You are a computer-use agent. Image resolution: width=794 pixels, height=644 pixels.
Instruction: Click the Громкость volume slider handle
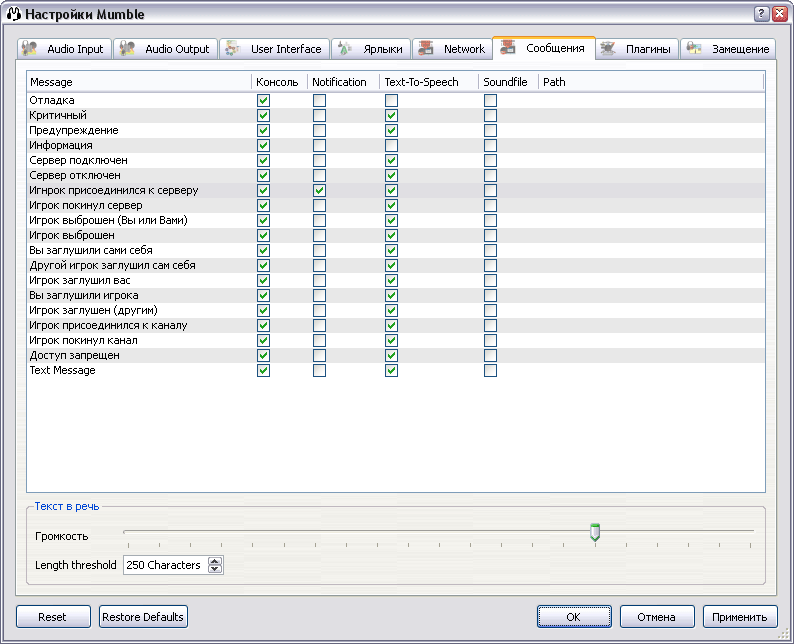click(595, 532)
